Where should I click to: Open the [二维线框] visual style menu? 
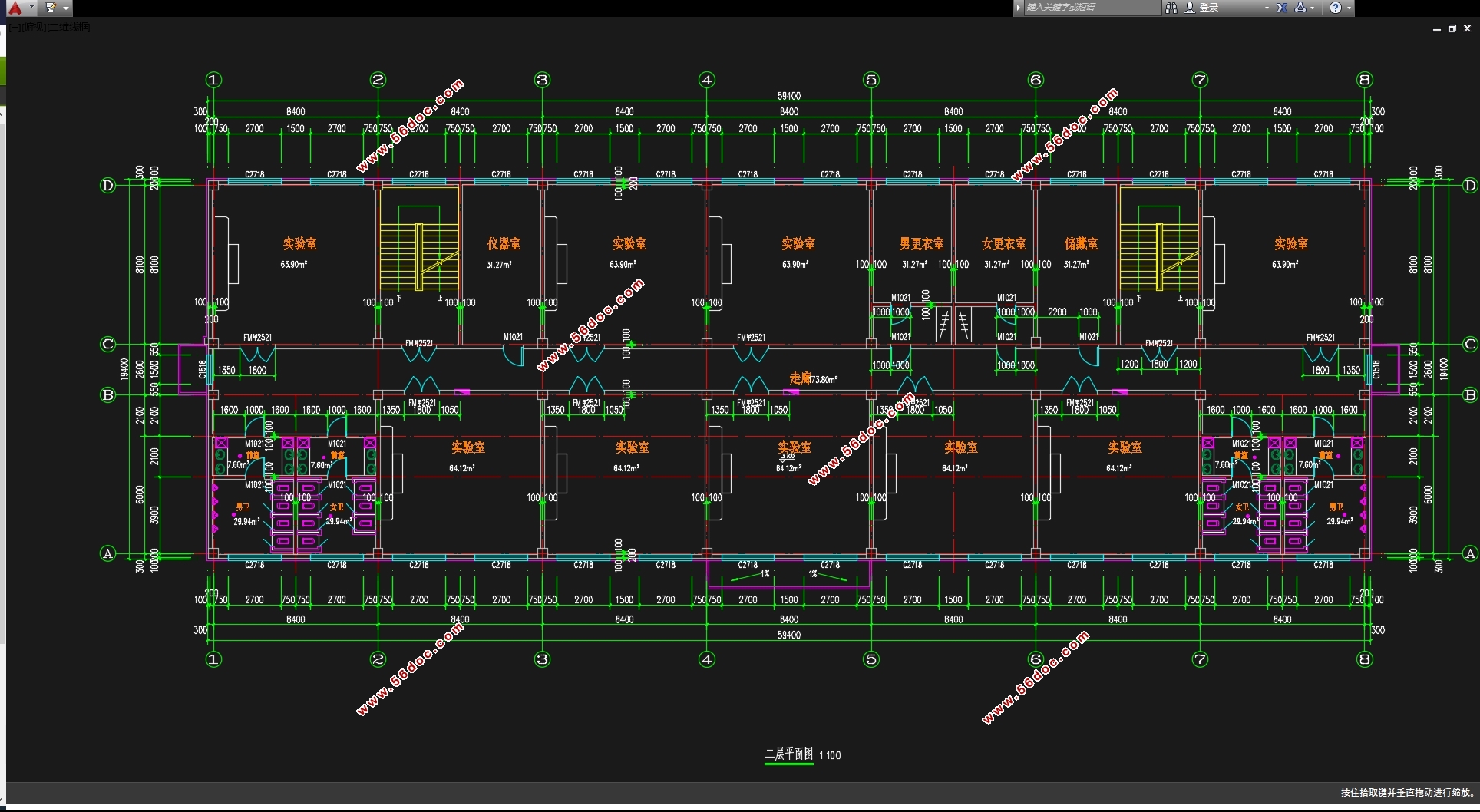[x=68, y=28]
